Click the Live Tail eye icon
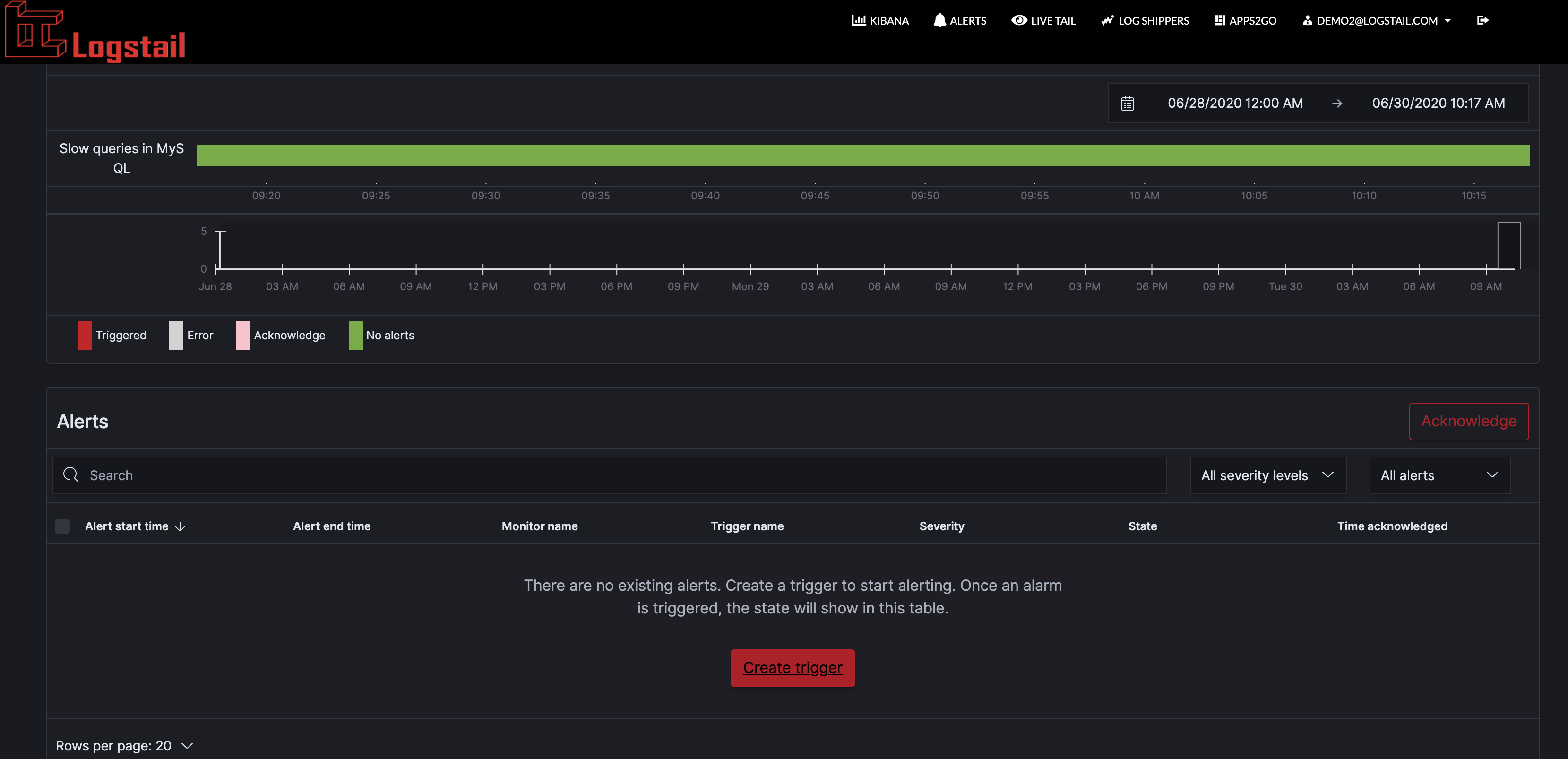The image size is (1568, 759). point(1018,20)
